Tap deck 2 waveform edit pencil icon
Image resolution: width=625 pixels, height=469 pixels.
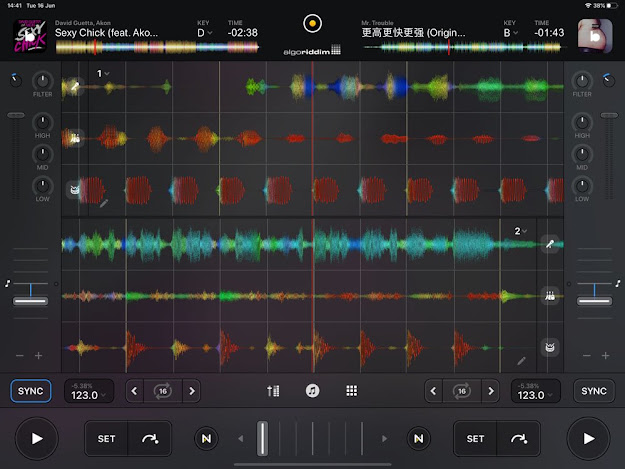(521, 361)
